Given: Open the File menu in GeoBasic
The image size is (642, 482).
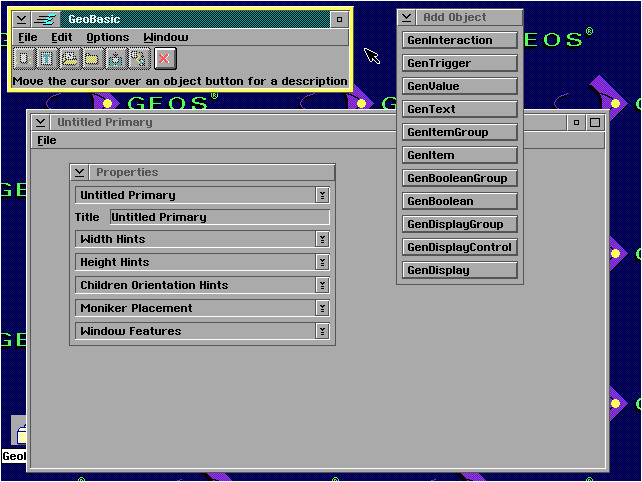Looking at the screenshot, I should click(27, 37).
